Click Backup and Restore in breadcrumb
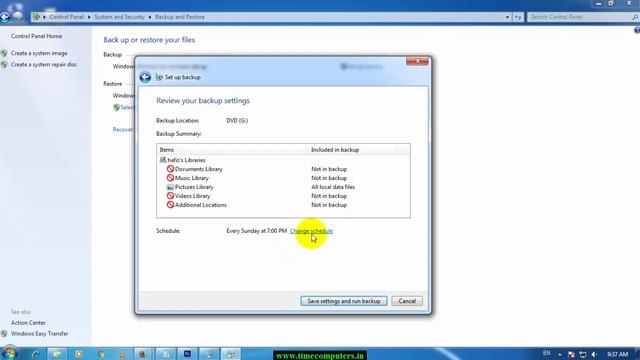 [x=180, y=17]
